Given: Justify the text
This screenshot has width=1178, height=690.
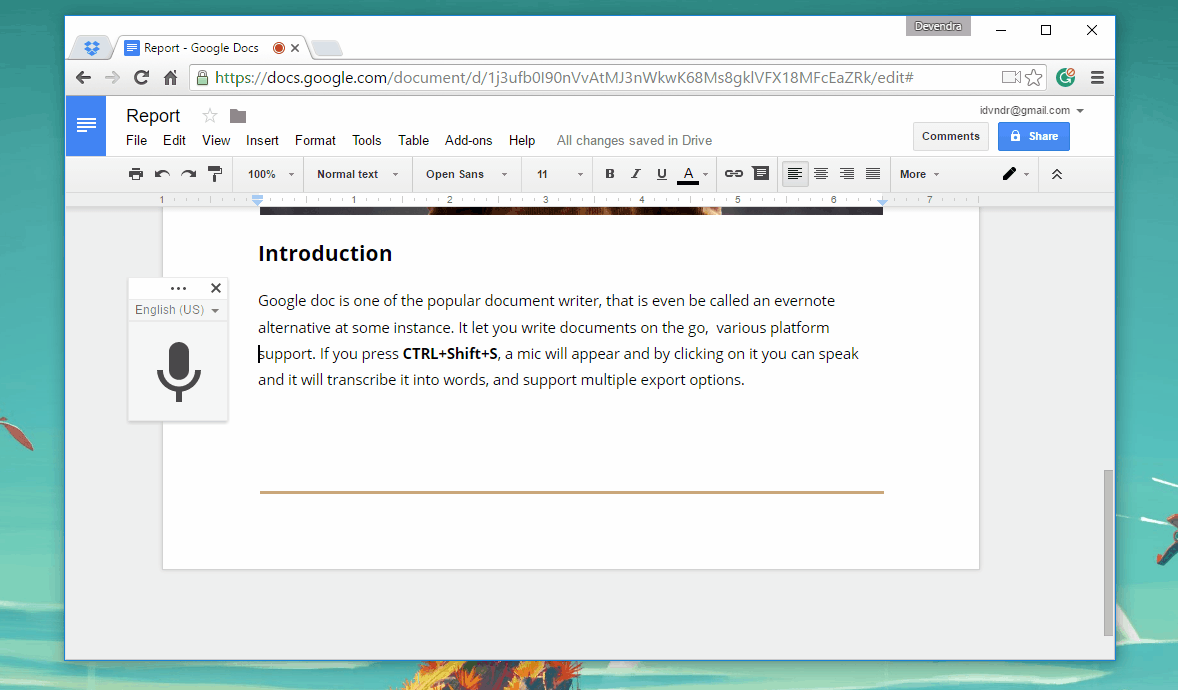Looking at the screenshot, I should pyautogui.click(x=873, y=174).
